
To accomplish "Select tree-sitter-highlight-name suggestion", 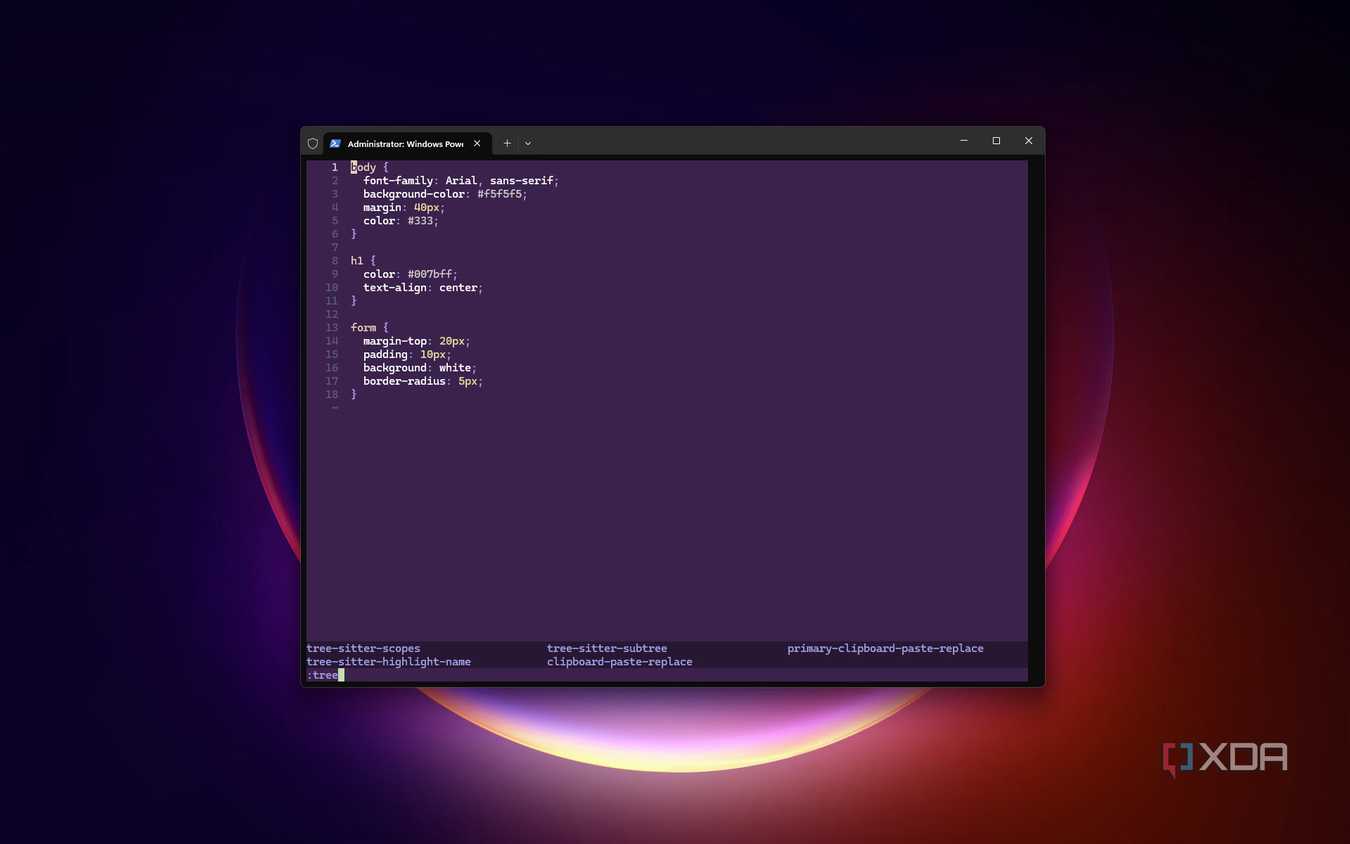I will pyautogui.click(x=389, y=662).
